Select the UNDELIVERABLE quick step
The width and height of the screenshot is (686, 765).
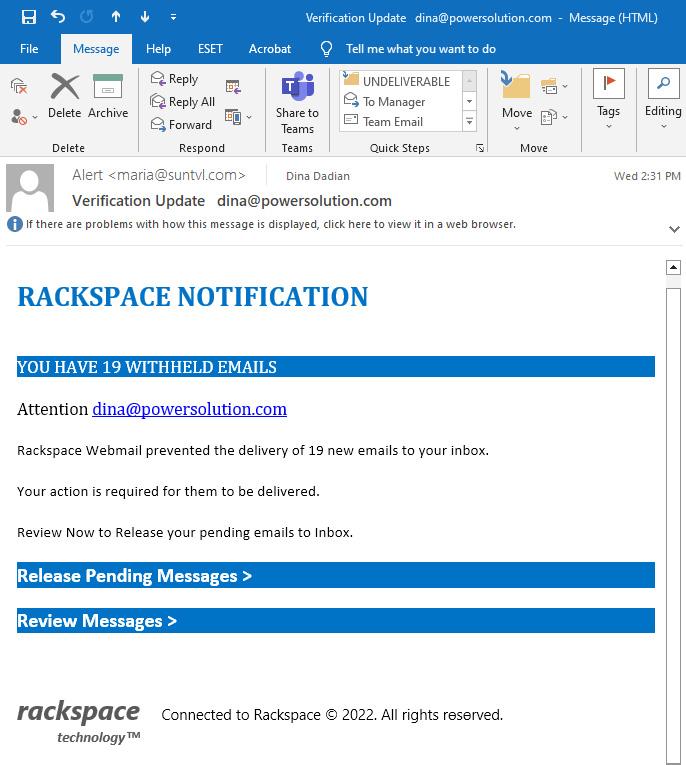click(401, 81)
